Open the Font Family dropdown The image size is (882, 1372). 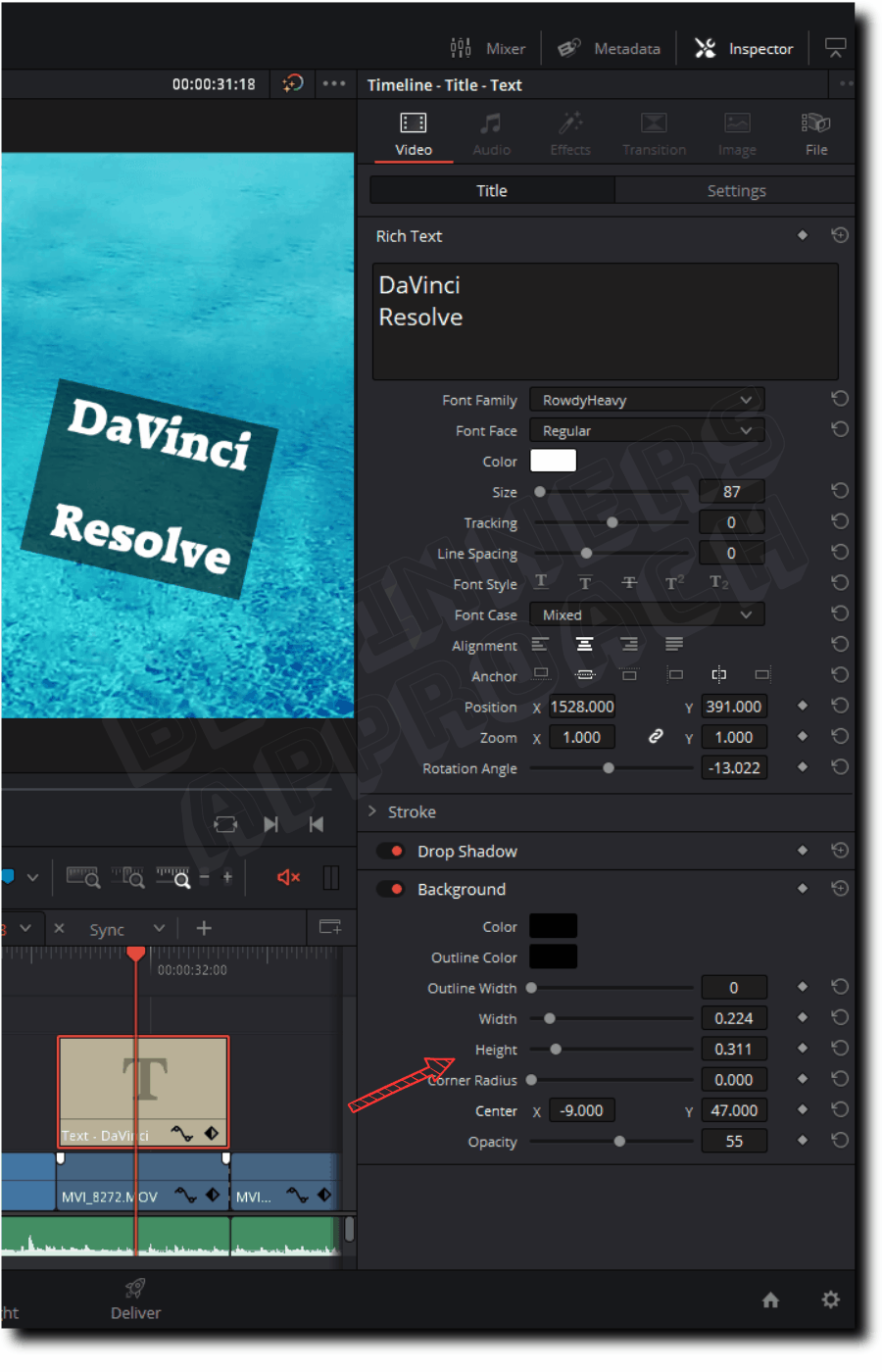646,399
